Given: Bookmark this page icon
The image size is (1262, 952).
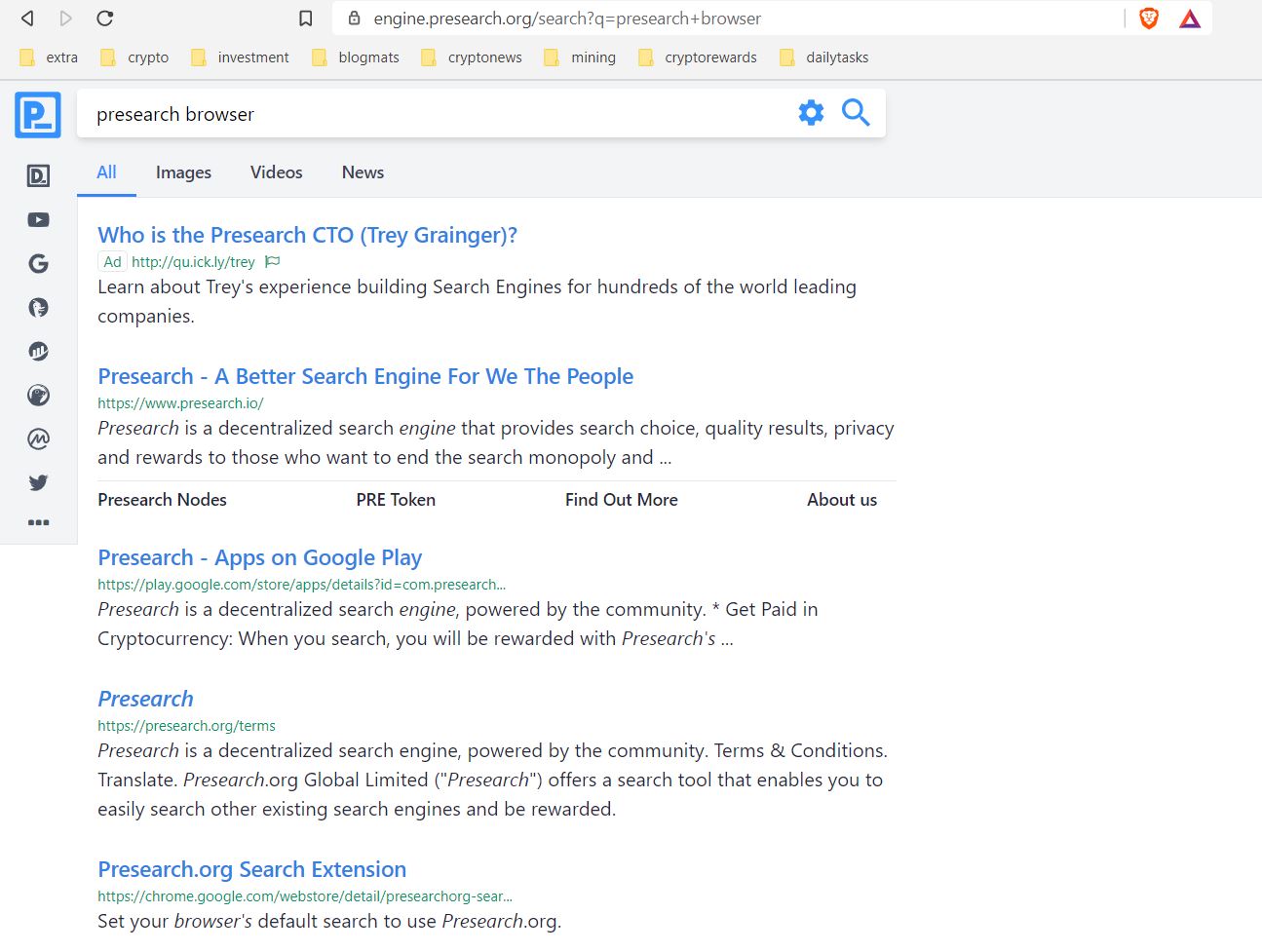Looking at the screenshot, I should [x=305, y=19].
